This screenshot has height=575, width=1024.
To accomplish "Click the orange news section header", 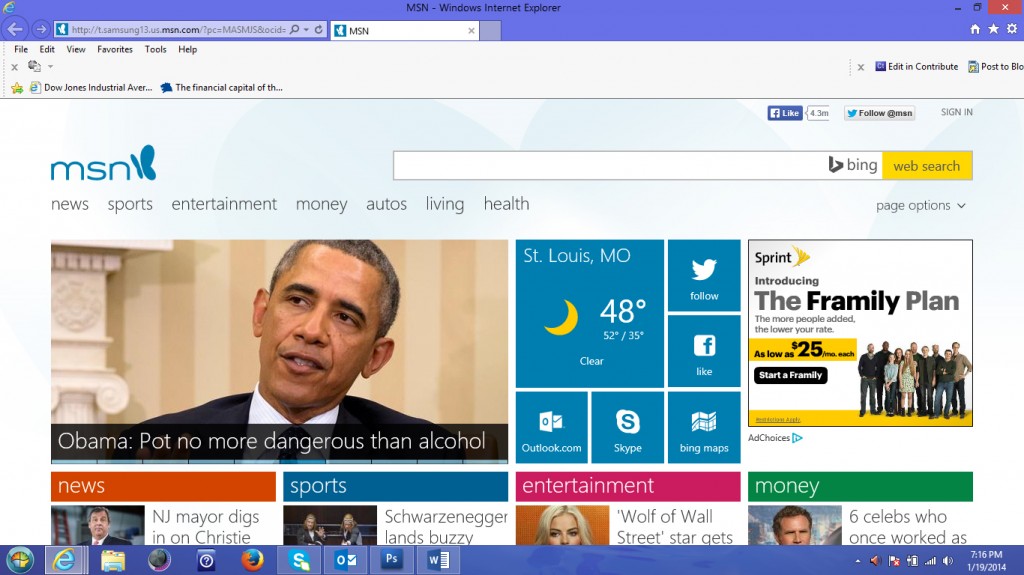I will click(163, 486).
